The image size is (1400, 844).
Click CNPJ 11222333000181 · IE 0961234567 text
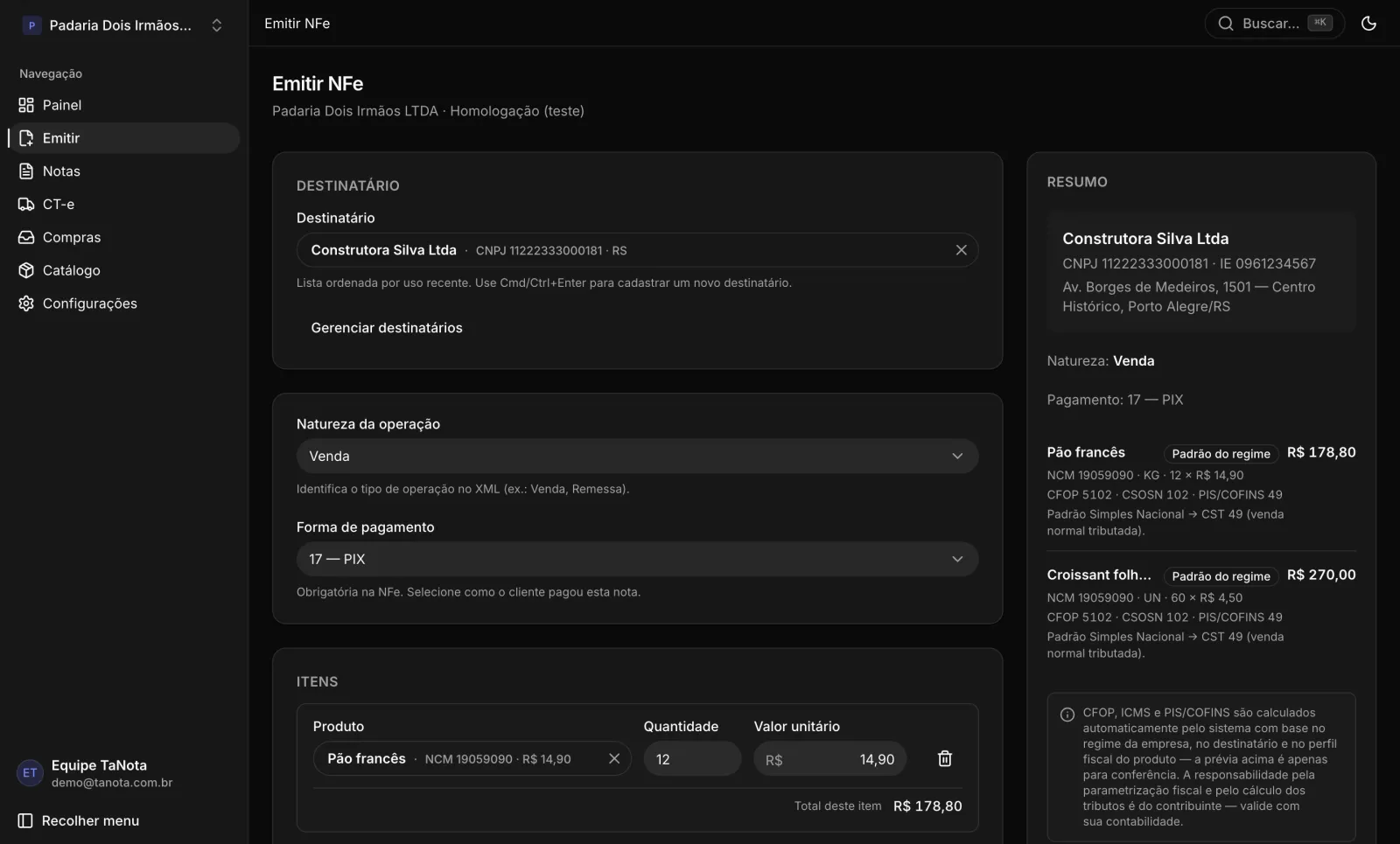[x=1189, y=263]
